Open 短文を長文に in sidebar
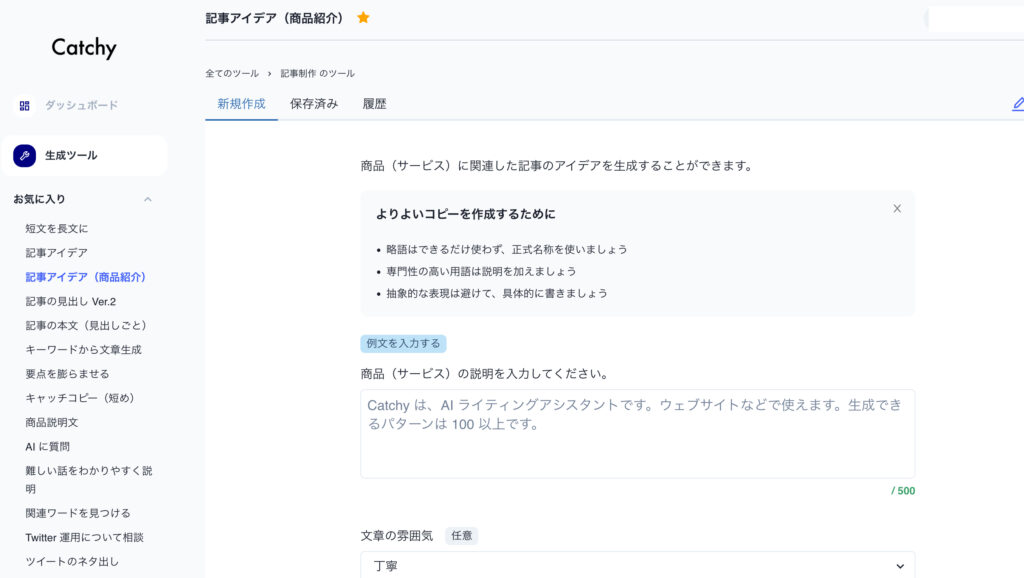Viewport: 1024px width, 578px height. pos(57,228)
